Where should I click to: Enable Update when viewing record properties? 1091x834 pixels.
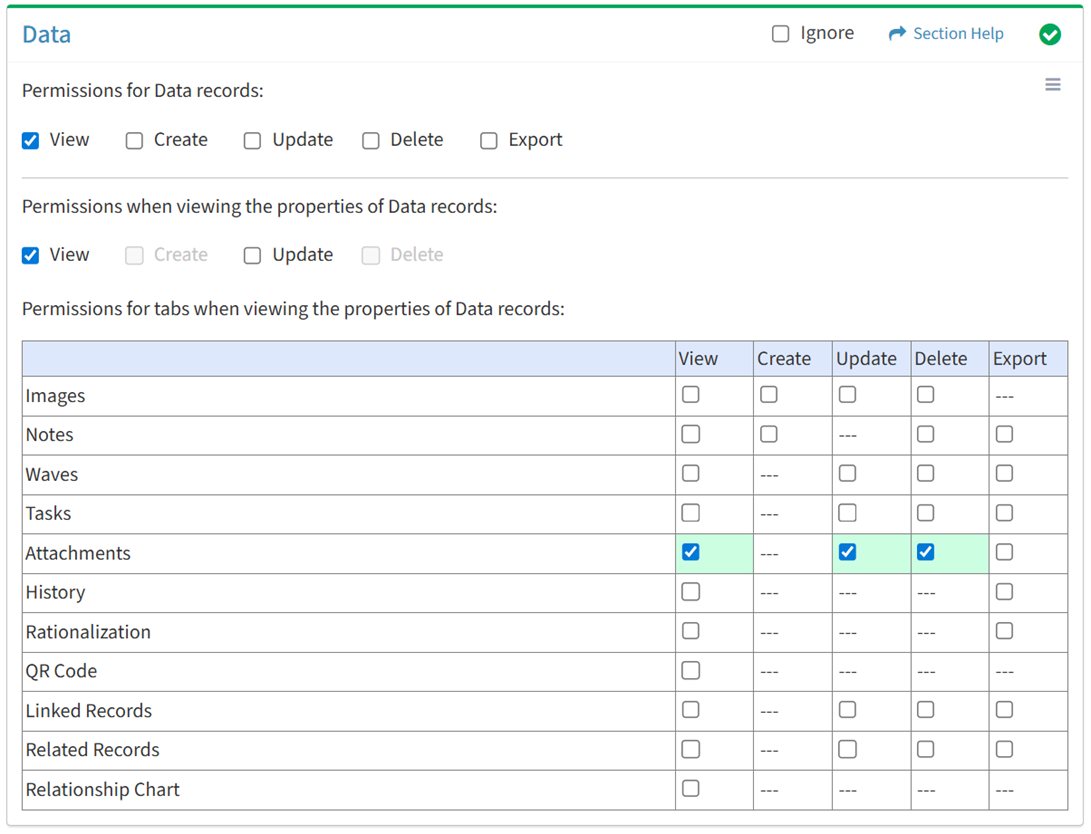pyautogui.click(x=252, y=256)
